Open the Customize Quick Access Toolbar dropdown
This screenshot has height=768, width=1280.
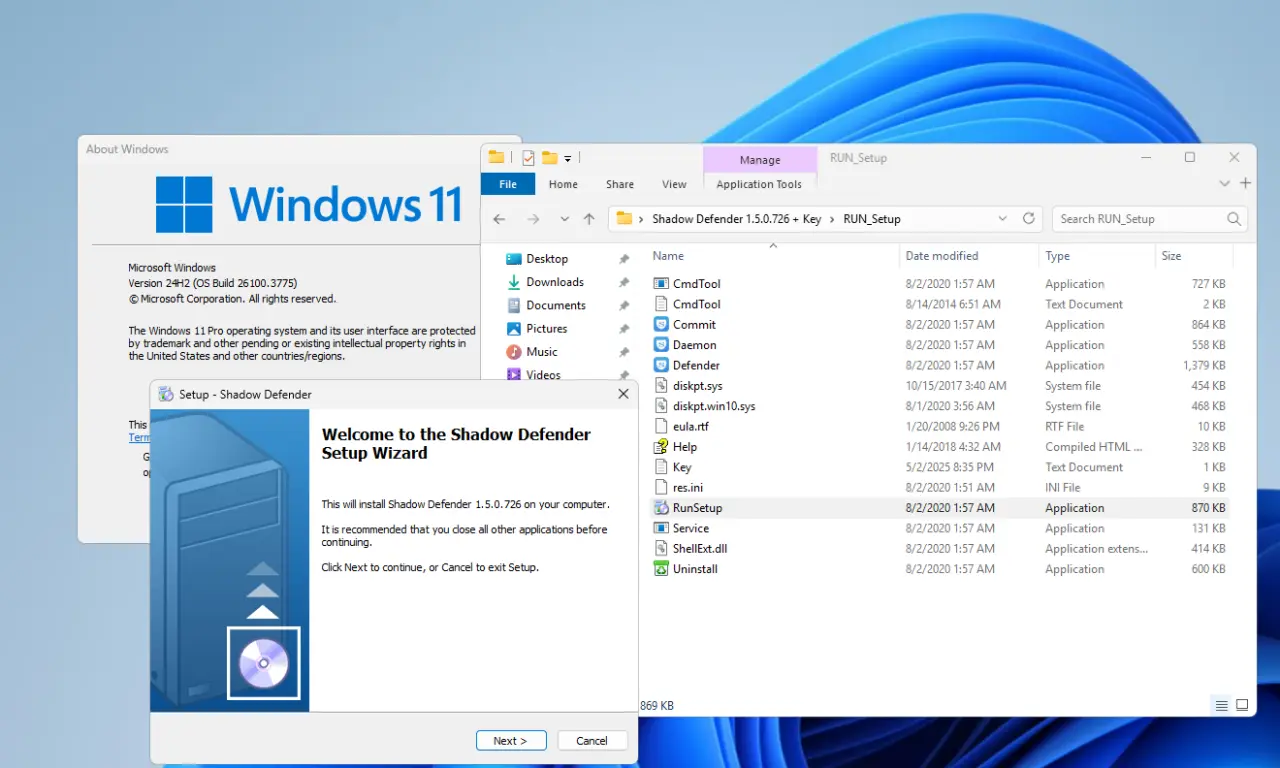pyautogui.click(x=567, y=158)
